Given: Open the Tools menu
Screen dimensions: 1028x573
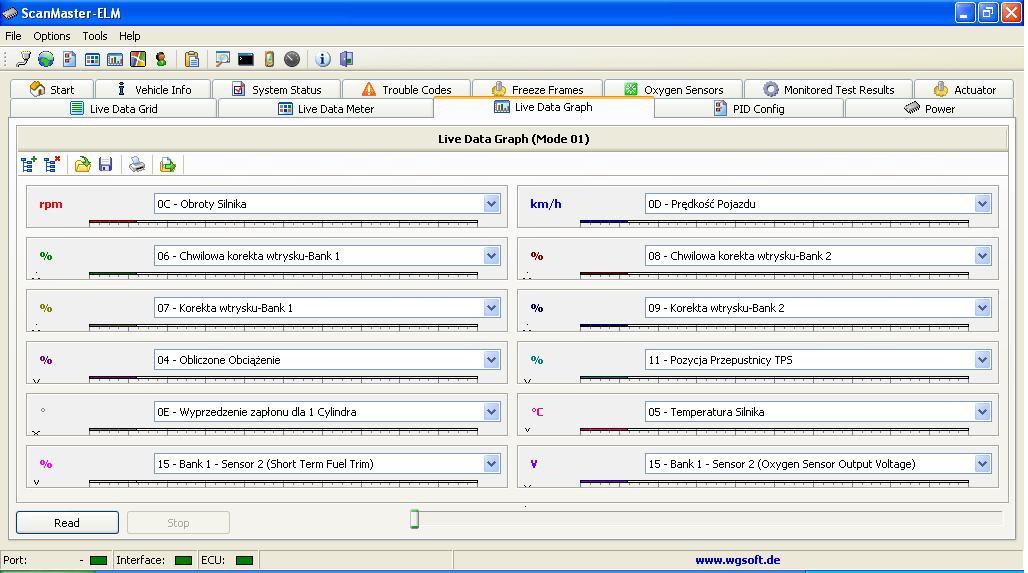Looking at the screenshot, I should click(x=95, y=36).
